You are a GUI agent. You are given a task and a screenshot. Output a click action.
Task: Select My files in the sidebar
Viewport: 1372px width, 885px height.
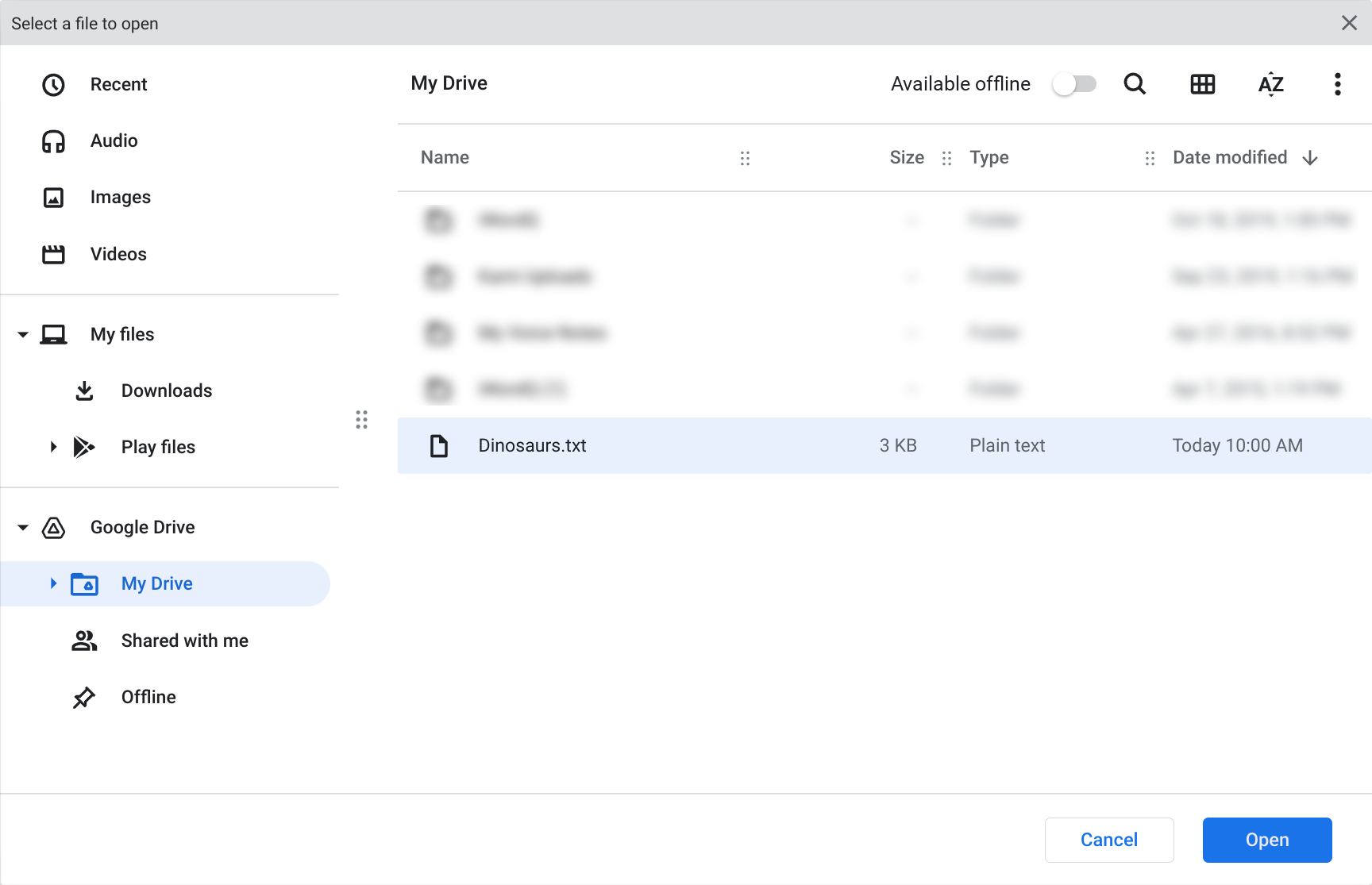(x=122, y=334)
